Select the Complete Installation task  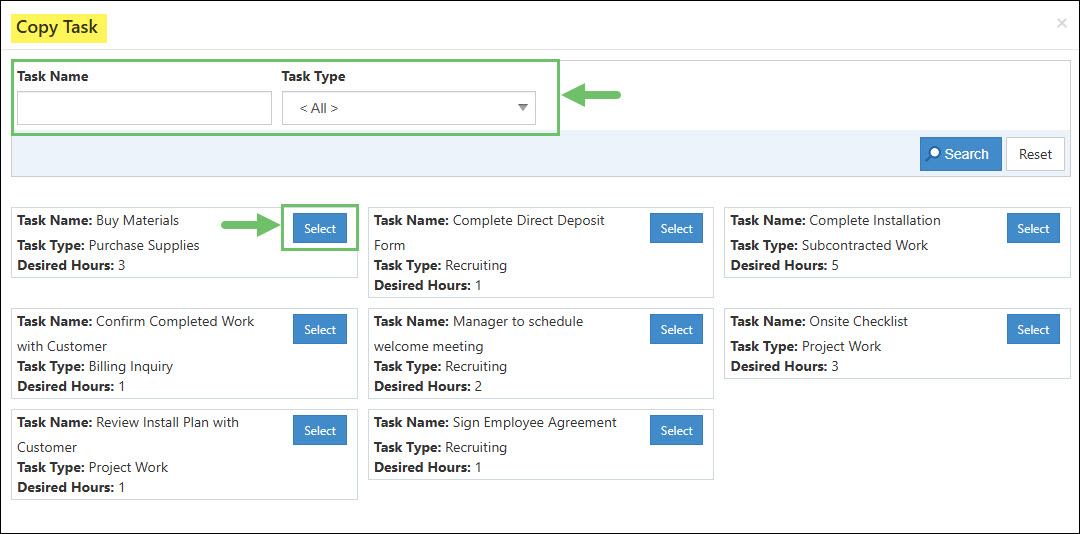[x=1033, y=228]
